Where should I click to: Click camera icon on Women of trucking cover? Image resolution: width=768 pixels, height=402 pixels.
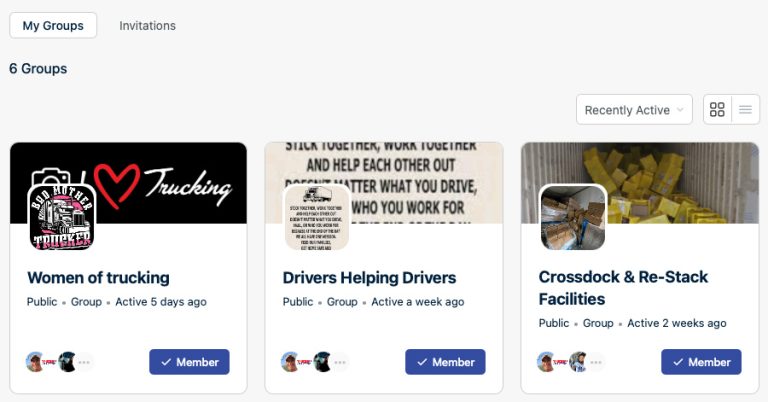(x=50, y=176)
